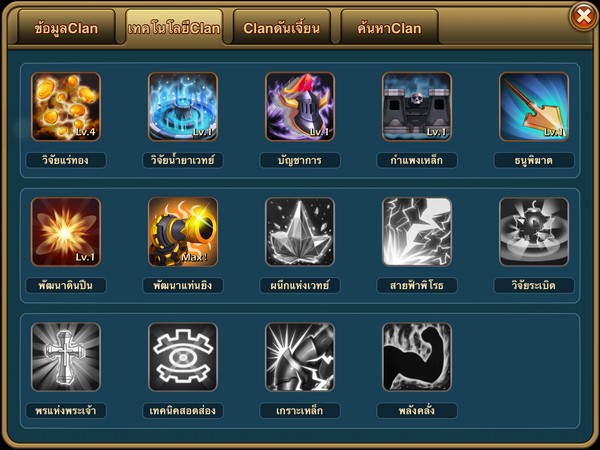The height and width of the screenshot is (450, 600).
Task: Select the gear-eye เทคนิคสอดส่อง icon
Action: click(x=183, y=357)
